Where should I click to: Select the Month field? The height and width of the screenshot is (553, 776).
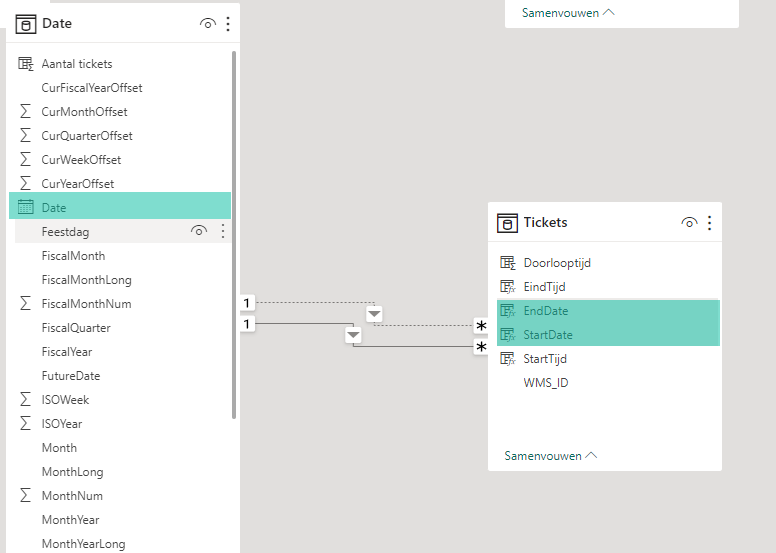pos(59,448)
